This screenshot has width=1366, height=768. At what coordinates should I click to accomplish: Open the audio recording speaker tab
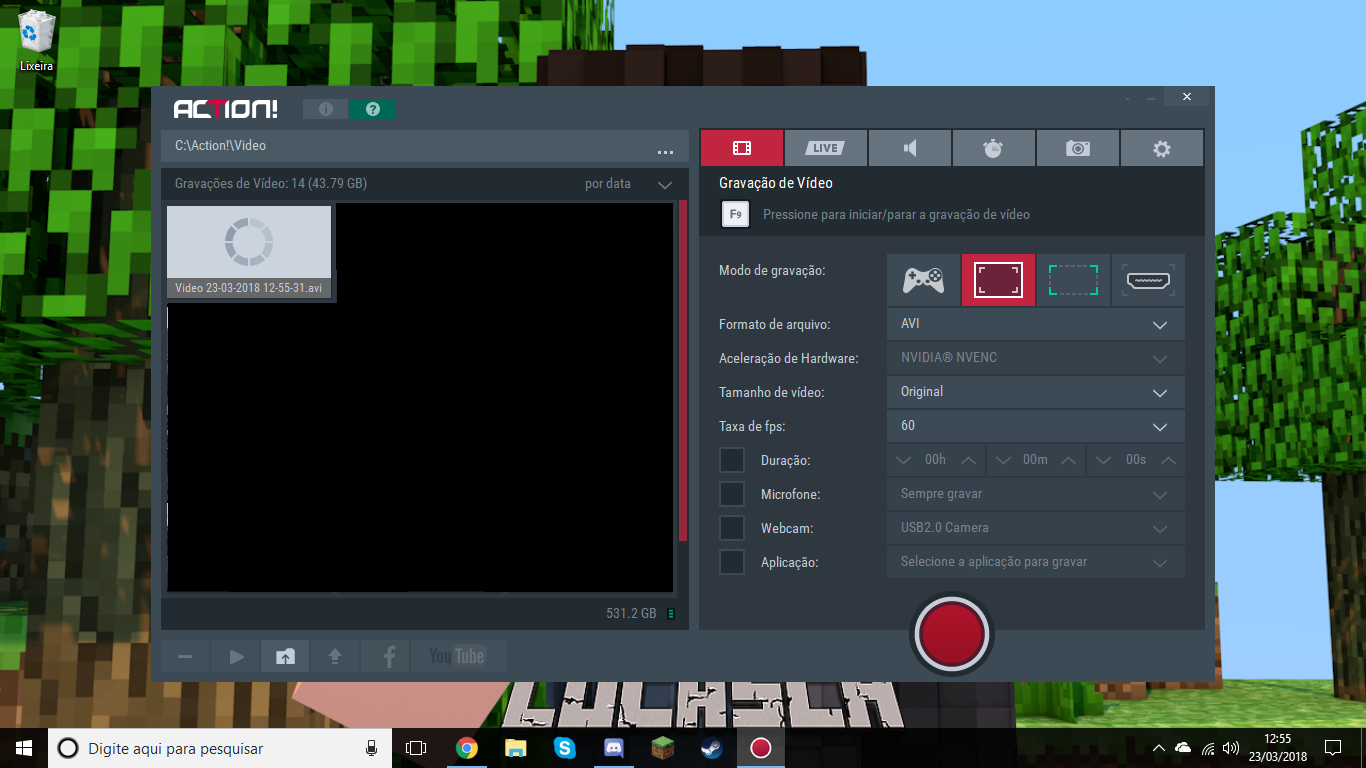[x=909, y=148]
